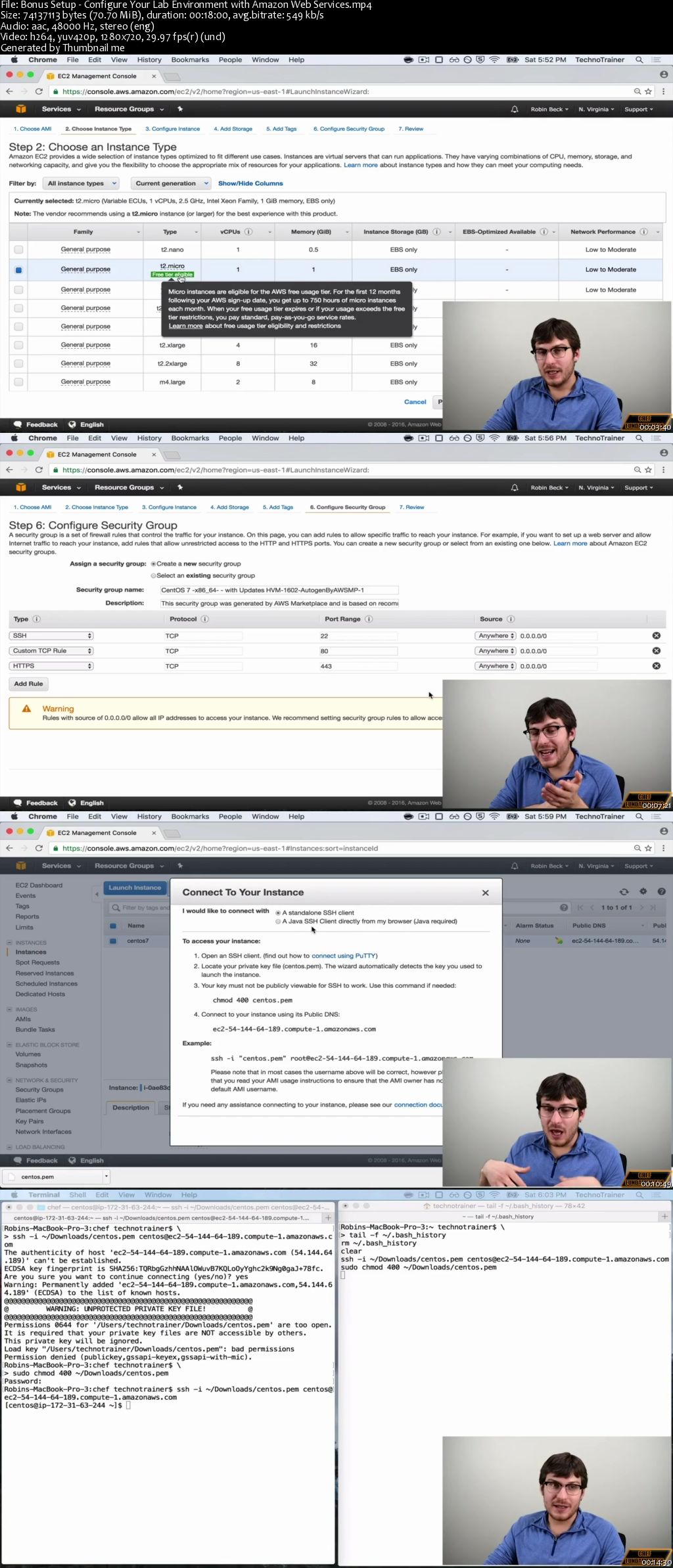The height and width of the screenshot is (1568, 673).
Task: Open Security Groups in EC2 sidebar
Action: tap(39, 1090)
